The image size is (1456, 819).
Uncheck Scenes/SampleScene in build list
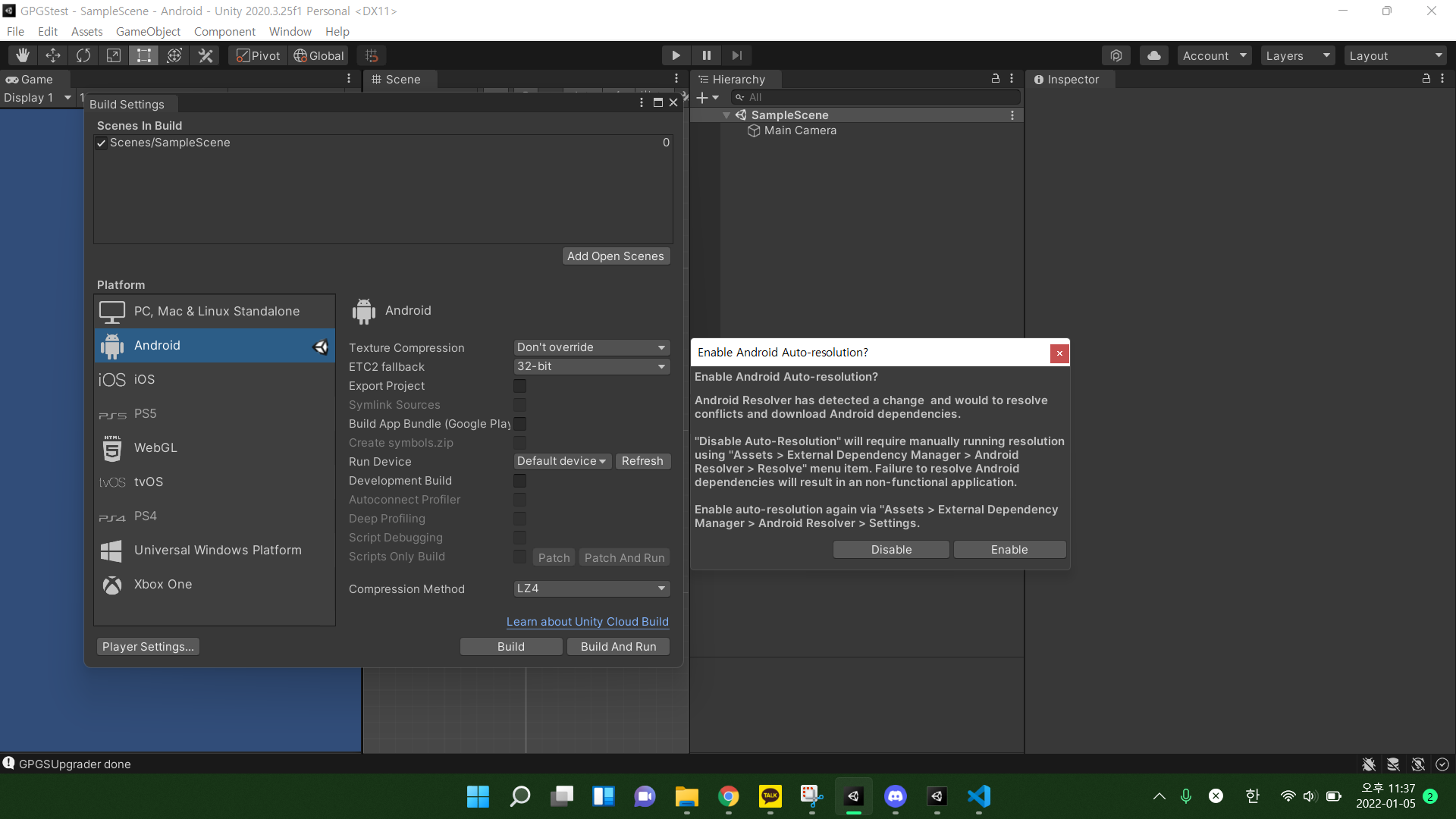[102, 143]
